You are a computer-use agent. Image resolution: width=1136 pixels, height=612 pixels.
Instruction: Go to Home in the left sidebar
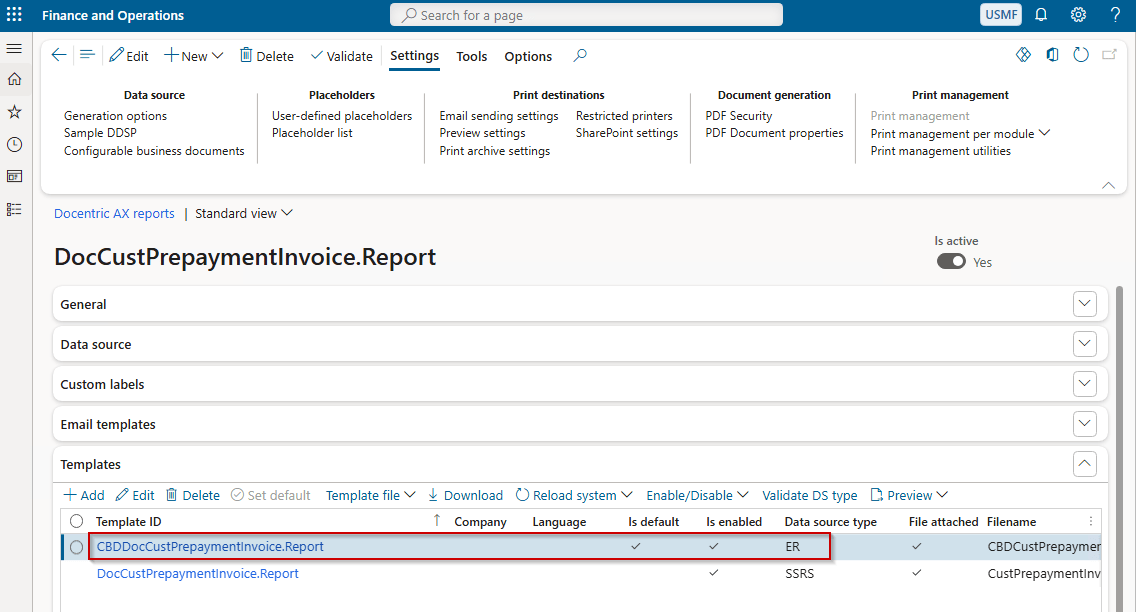14,80
